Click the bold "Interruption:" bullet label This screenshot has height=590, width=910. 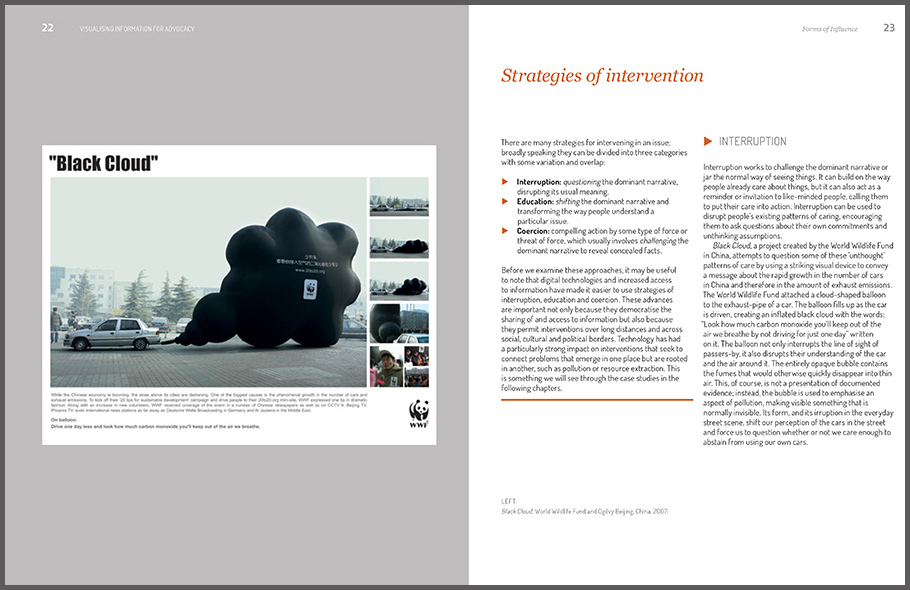coord(539,182)
